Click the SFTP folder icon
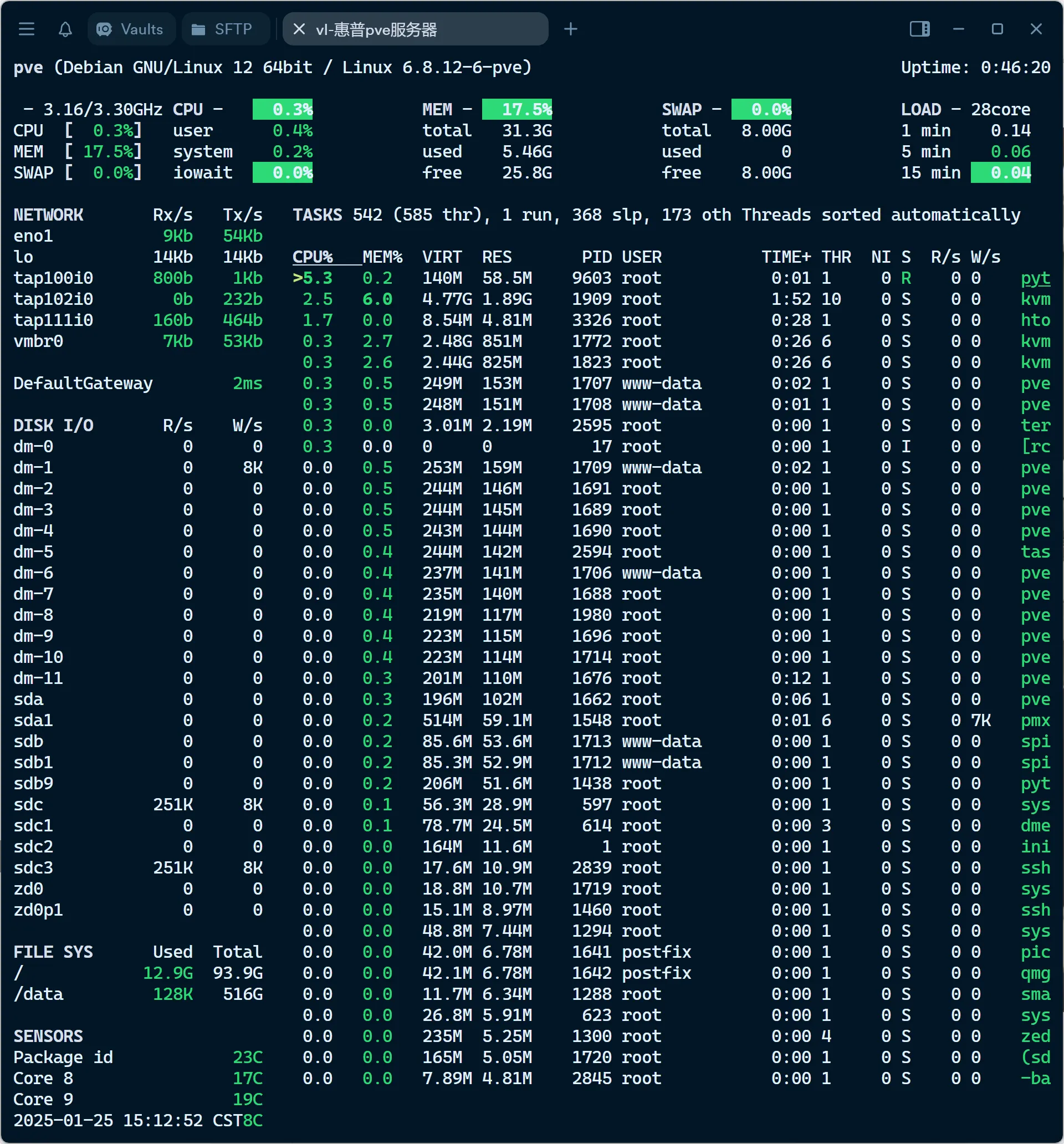Viewport: 1064px width, 1144px height. (198, 29)
